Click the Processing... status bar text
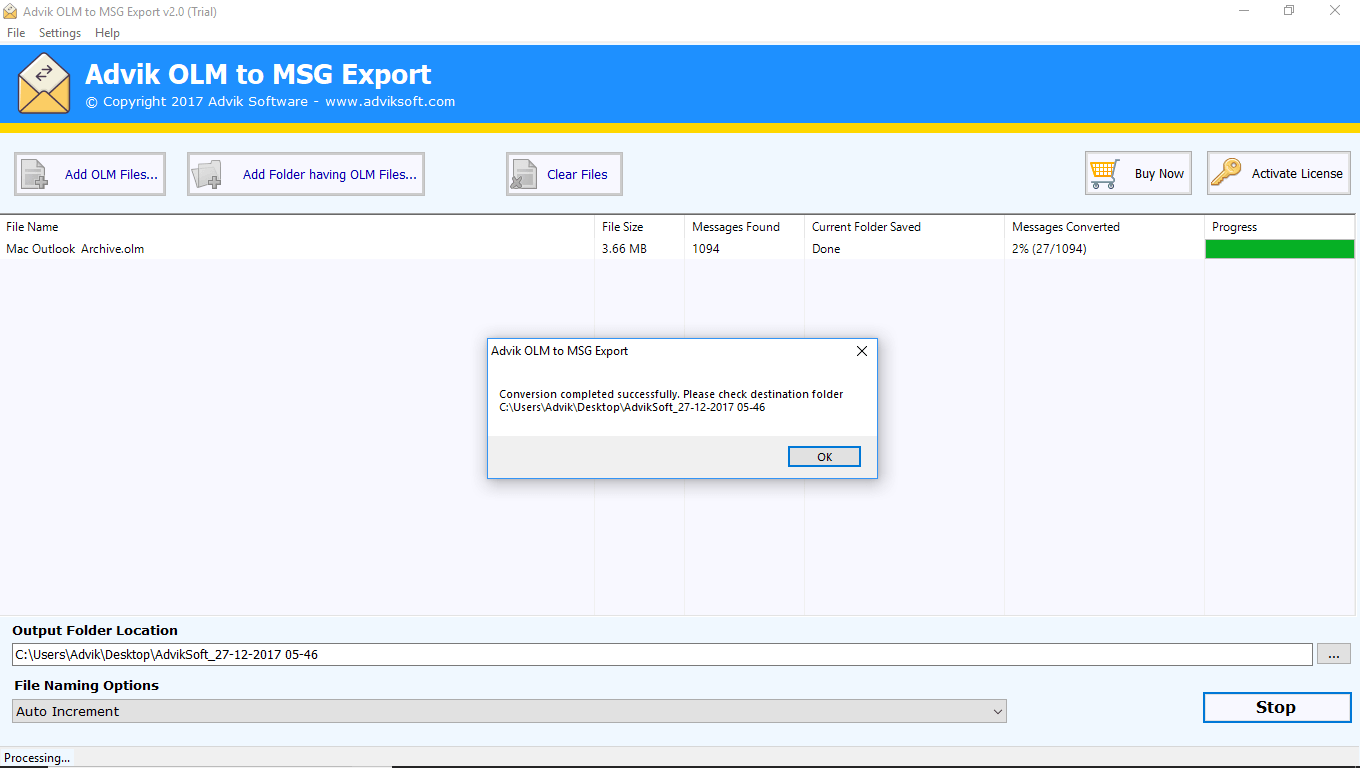The image size is (1360, 768). [37, 758]
